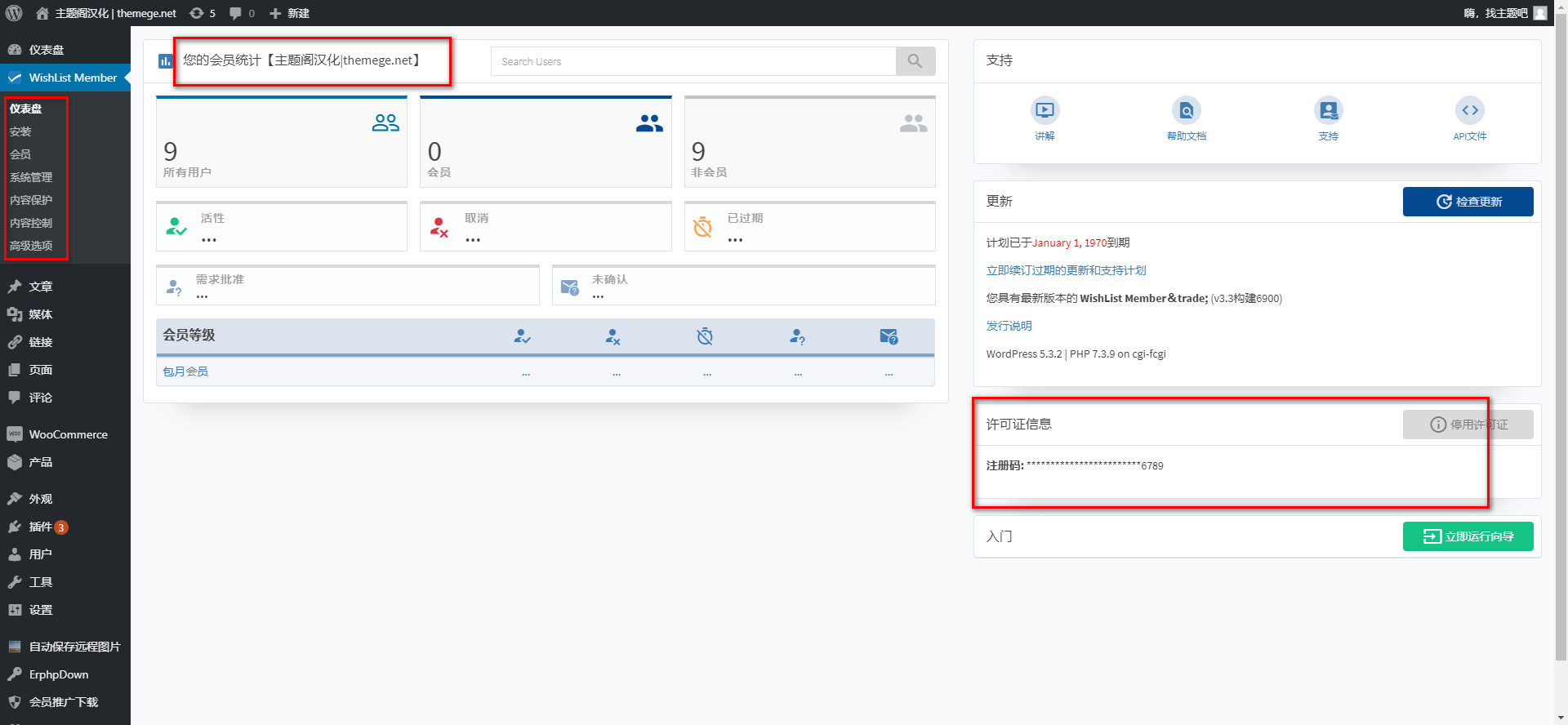Open the WooCommerce sidebar menu

pyautogui.click(x=65, y=434)
